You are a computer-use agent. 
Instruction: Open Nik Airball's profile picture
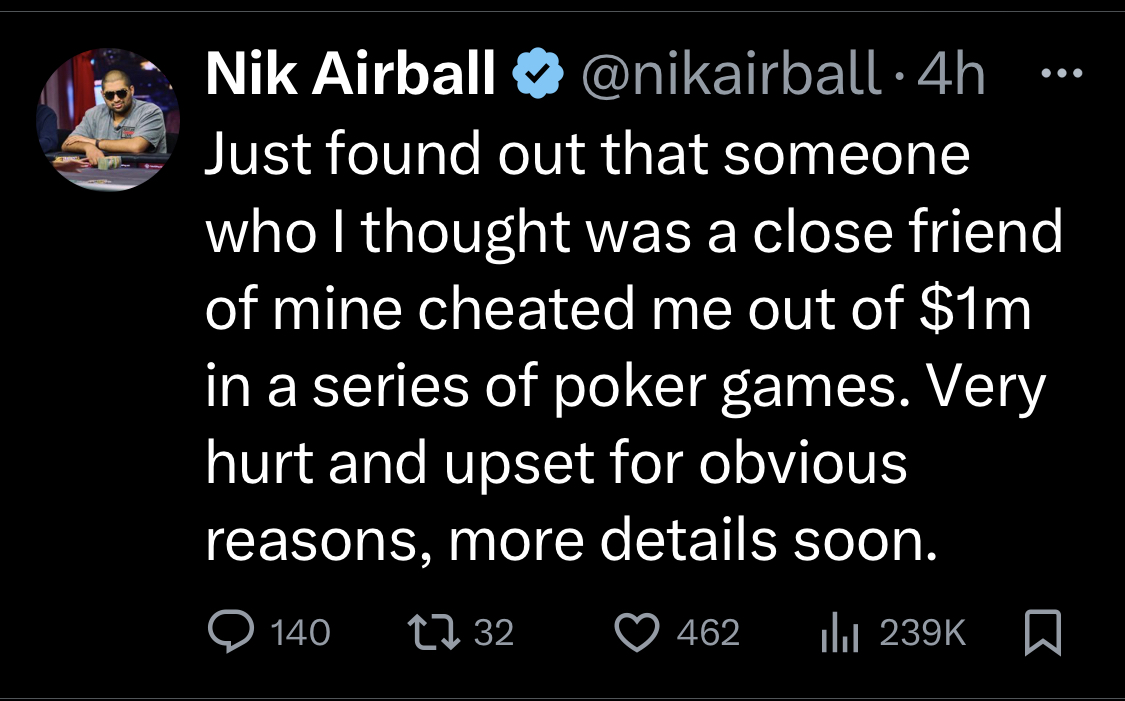[x=108, y=119]
